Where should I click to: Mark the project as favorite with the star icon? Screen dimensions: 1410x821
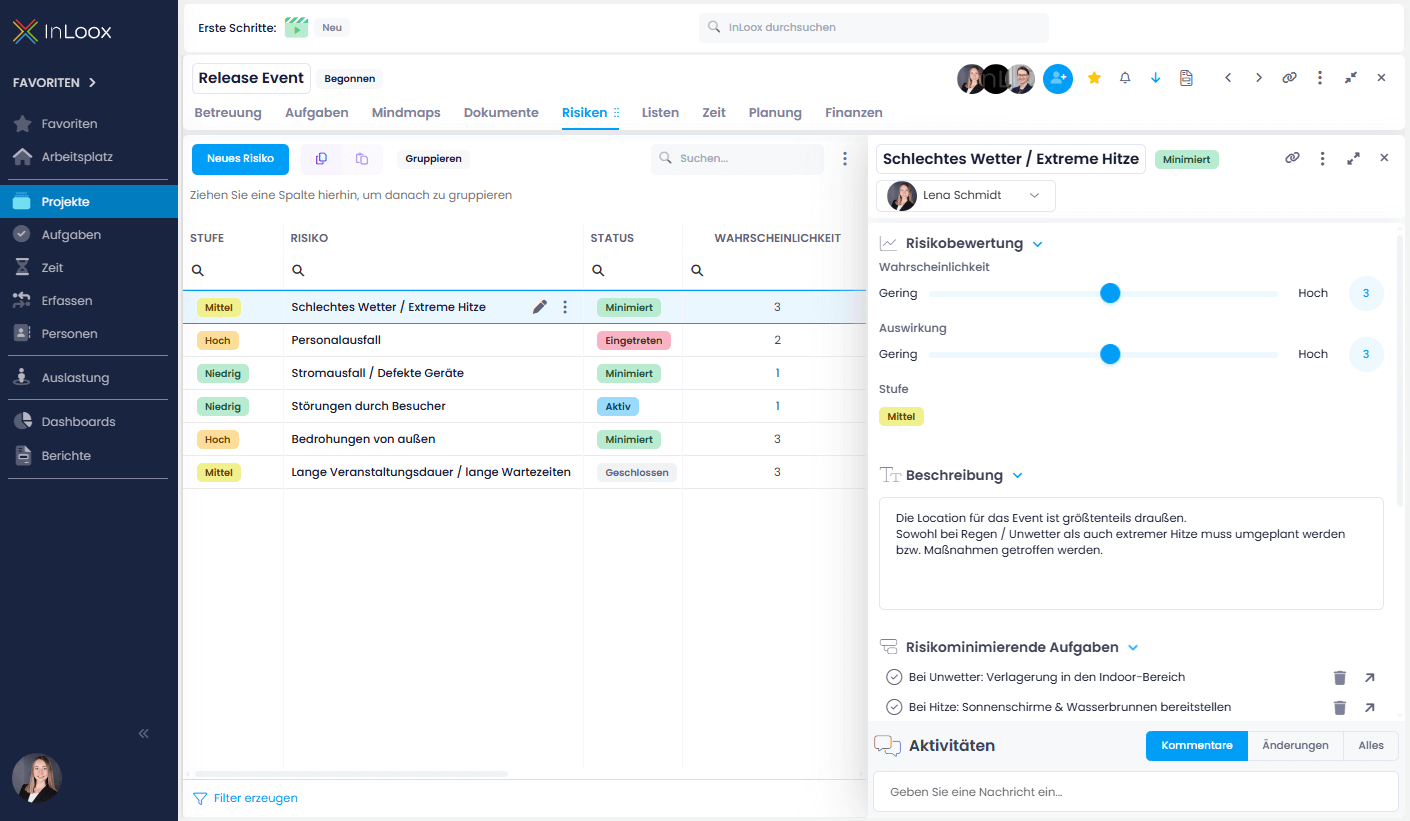[1094, 77]
